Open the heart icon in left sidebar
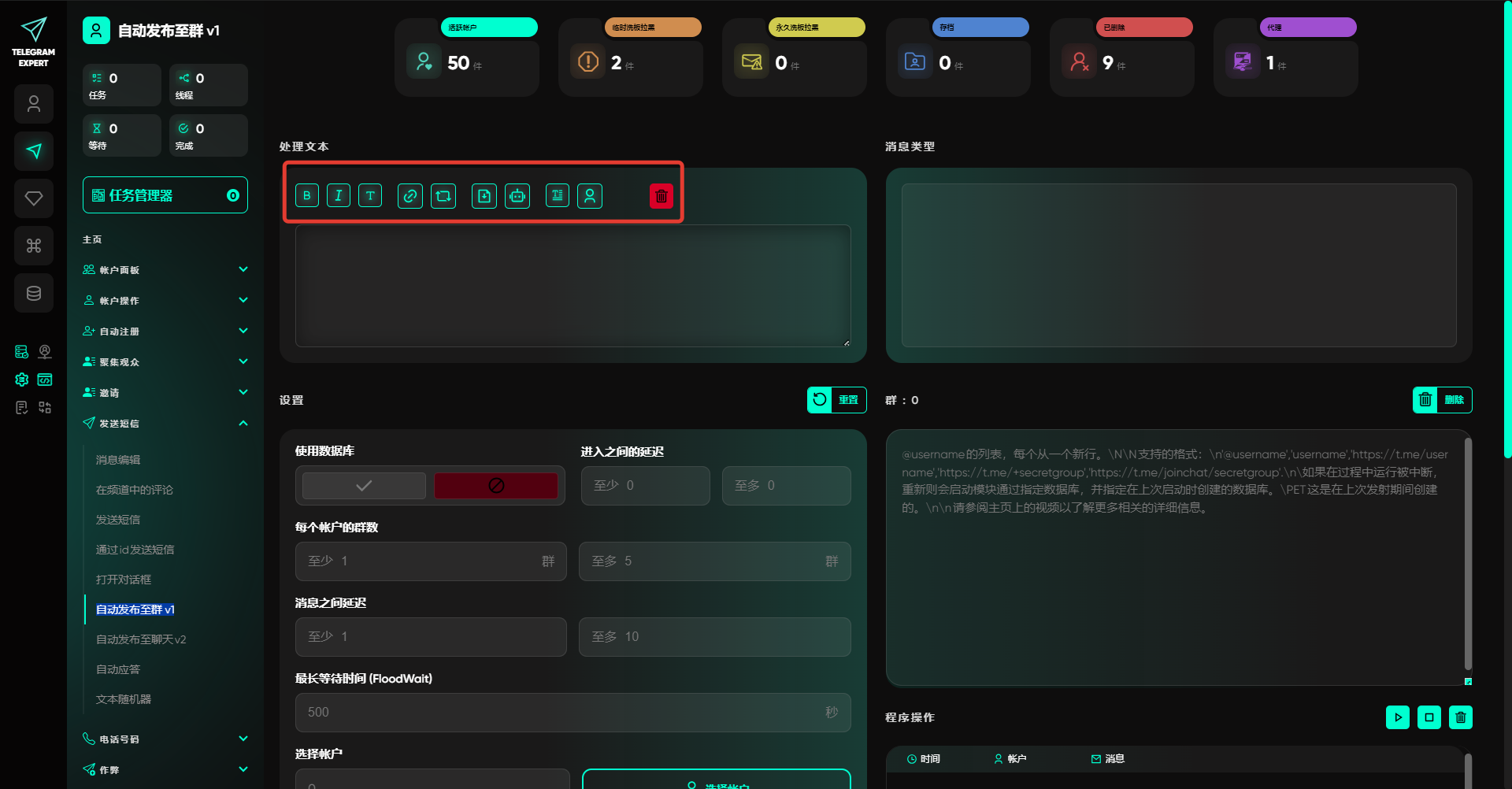This screenshot has width=1512, height=789. point(34,198)
